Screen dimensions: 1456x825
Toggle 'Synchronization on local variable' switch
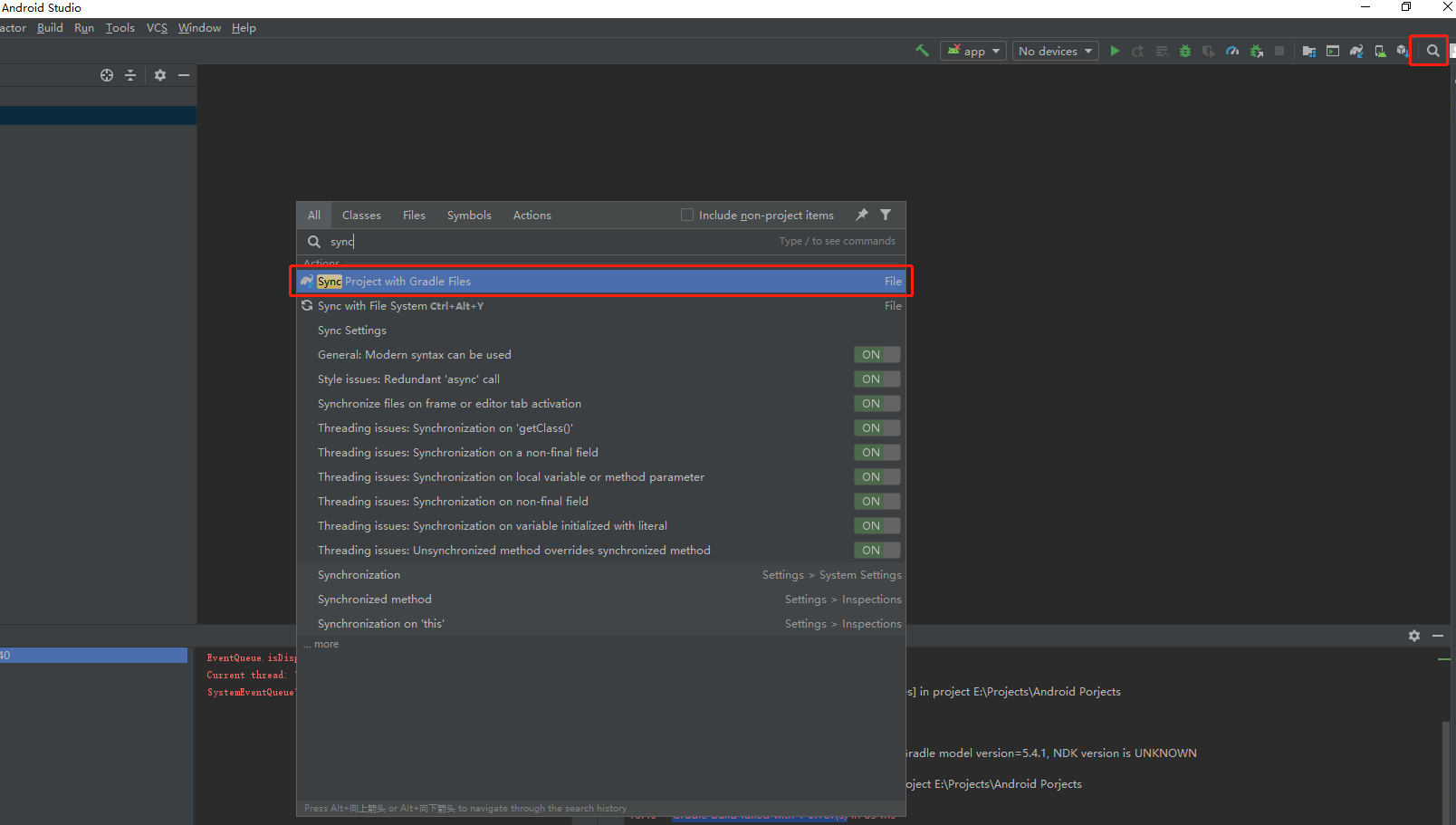pyautogui.click(x=876, y=477)
